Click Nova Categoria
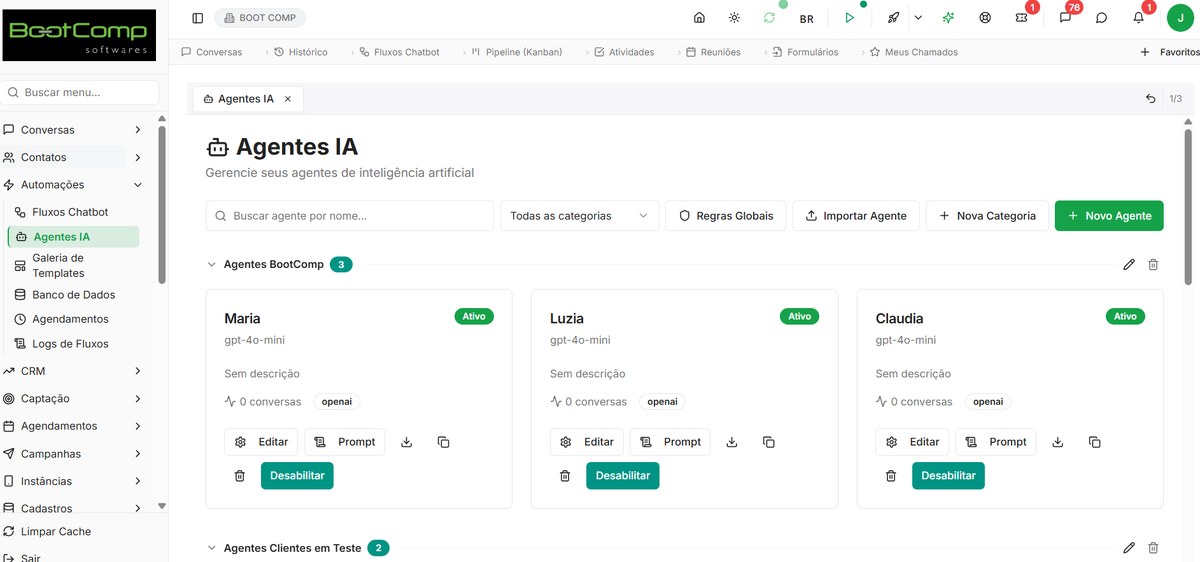The height and width of the screenshot is (562, 1200). point(987,216)
